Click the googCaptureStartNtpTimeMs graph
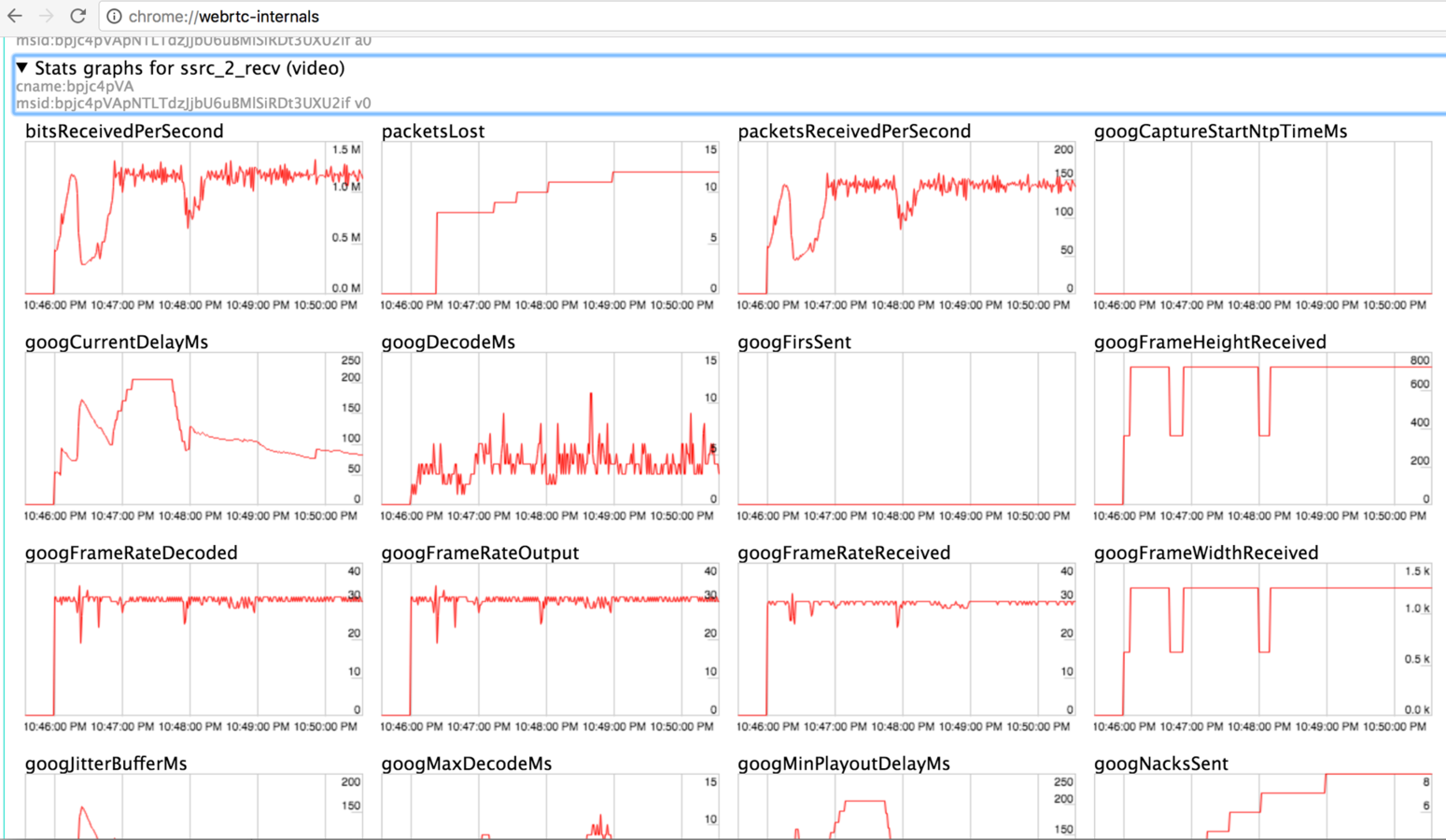The image size is (1446, 840). [x=1263, y=217]
